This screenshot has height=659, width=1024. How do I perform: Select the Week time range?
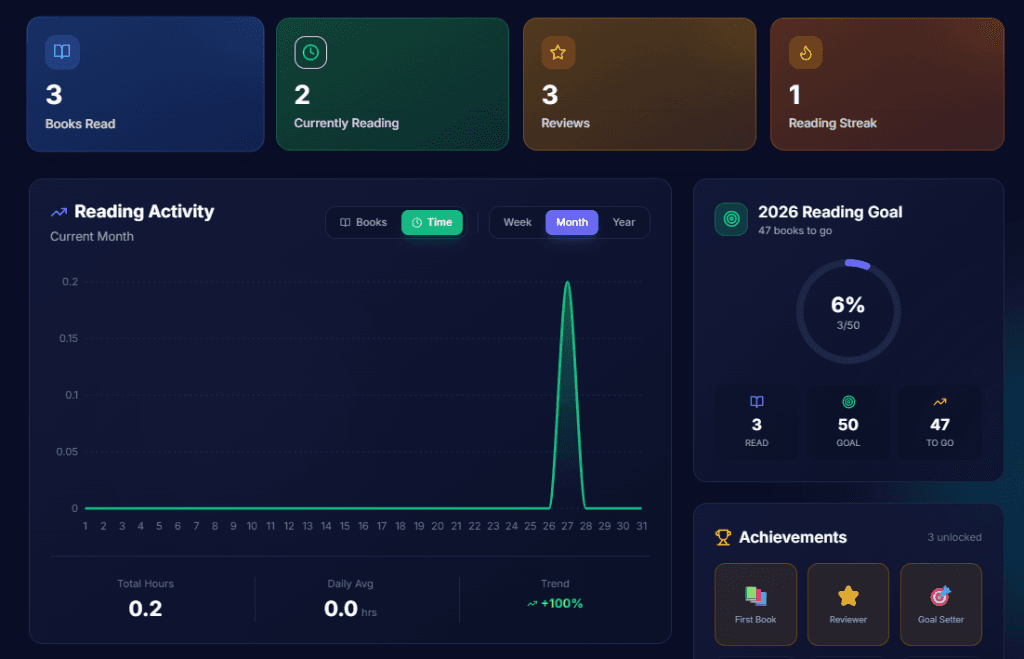(517, 222)
